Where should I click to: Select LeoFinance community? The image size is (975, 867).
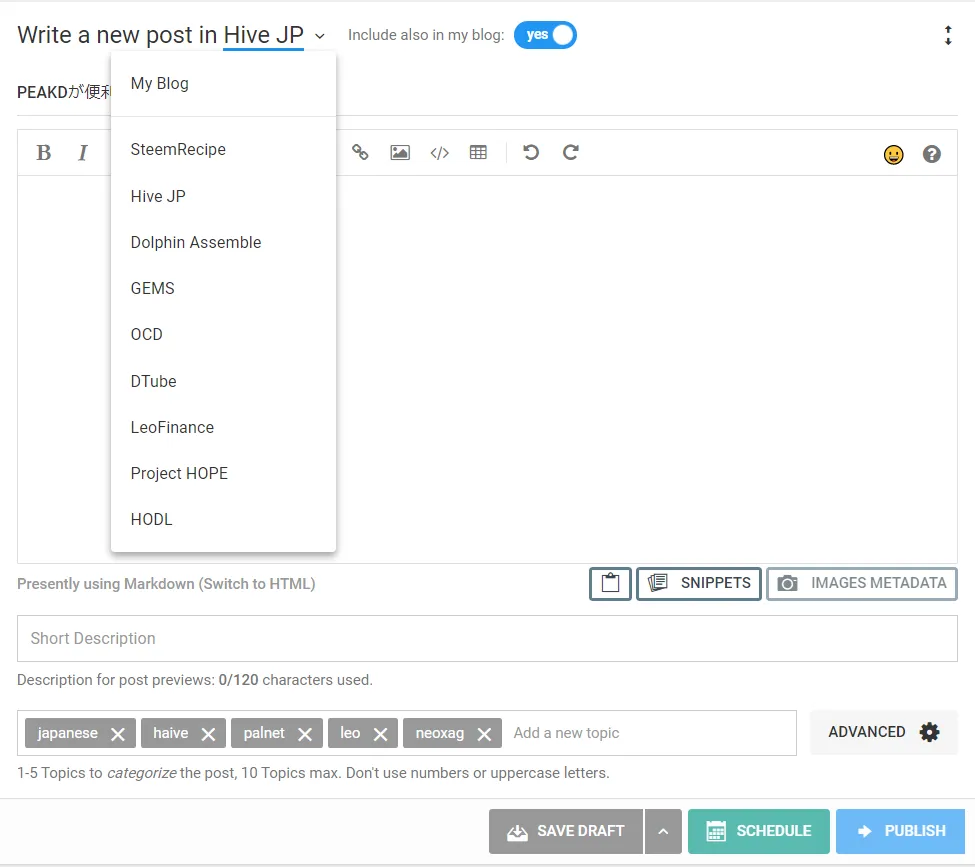(223, 427)
